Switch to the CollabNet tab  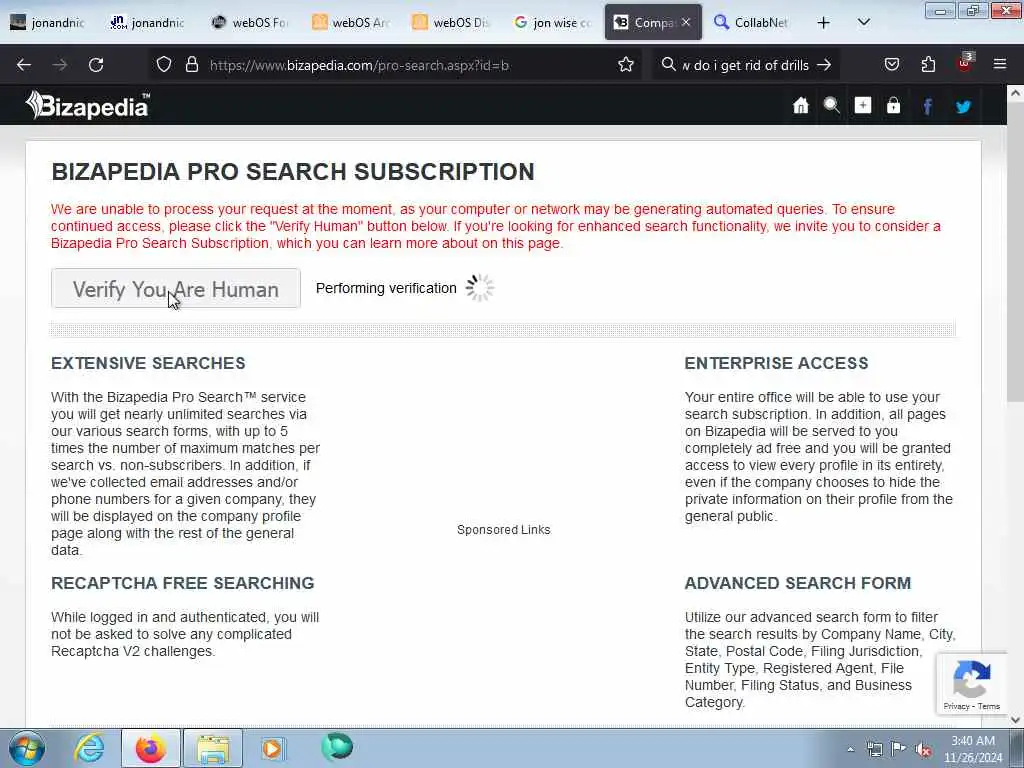(x=751, y=23)
